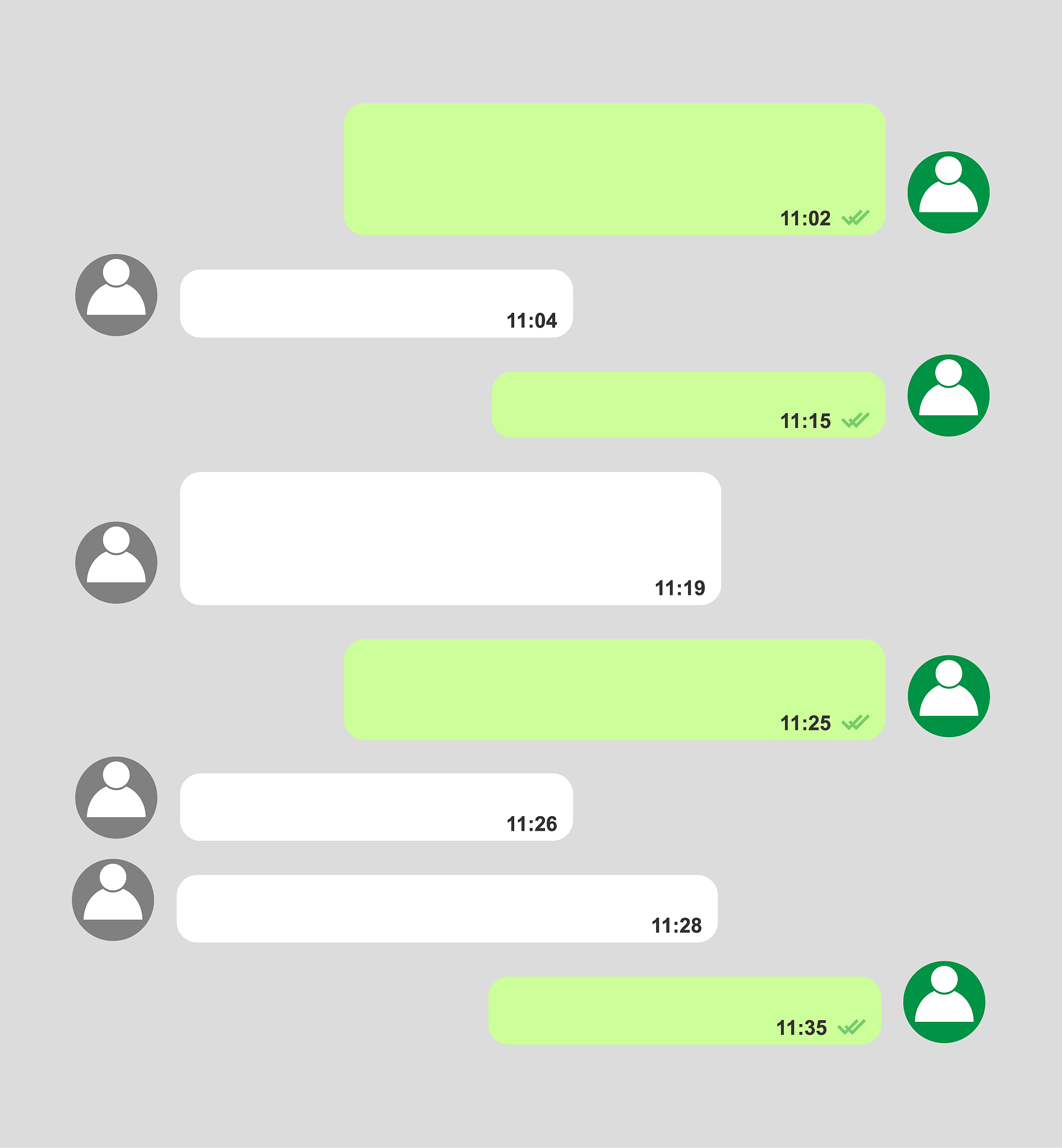Click gray avatar beside 11:28 message

click(x=113, y=900)
